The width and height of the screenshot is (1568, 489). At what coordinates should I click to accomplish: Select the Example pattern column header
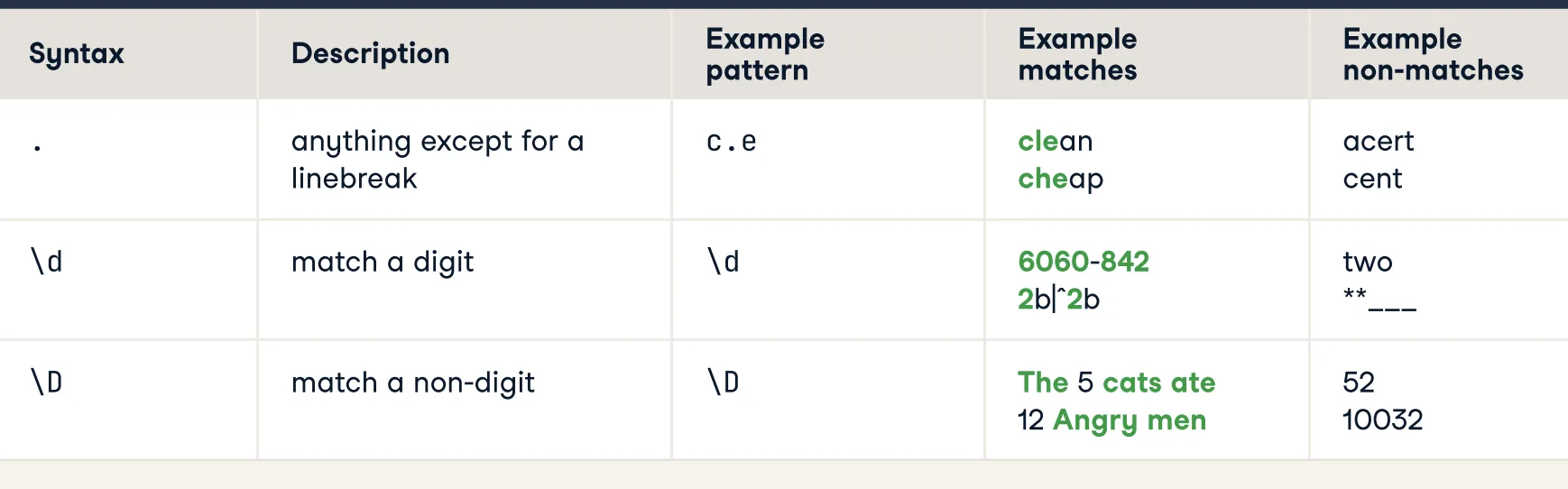pos(765,54)
